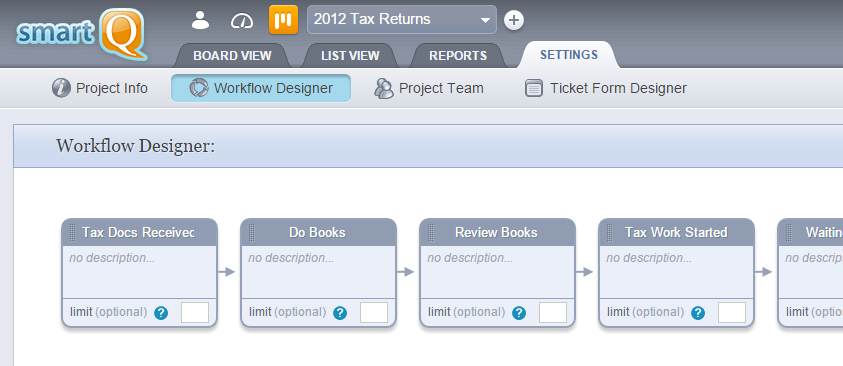This screenshot has width=843, height=366.
Task: Click drag handle of the Waiting stage
Action: (x=789, y=233)
